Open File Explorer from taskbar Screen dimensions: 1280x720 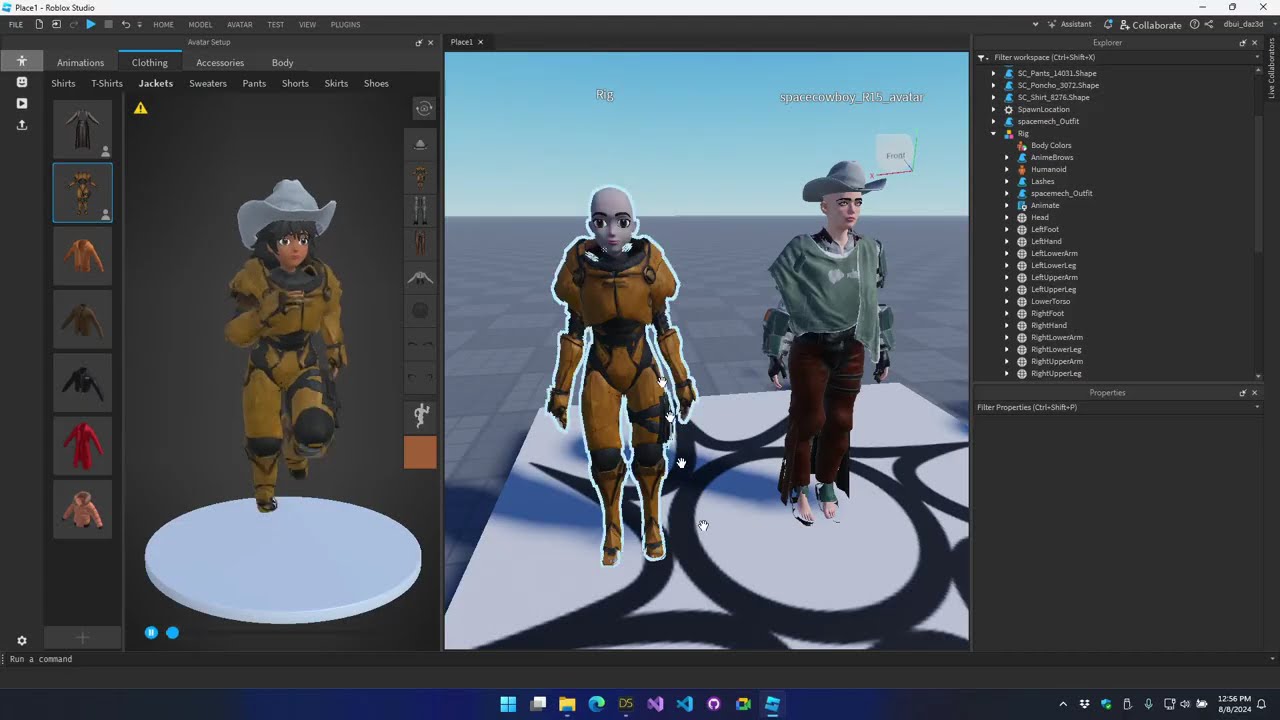(x=567, y=704)
